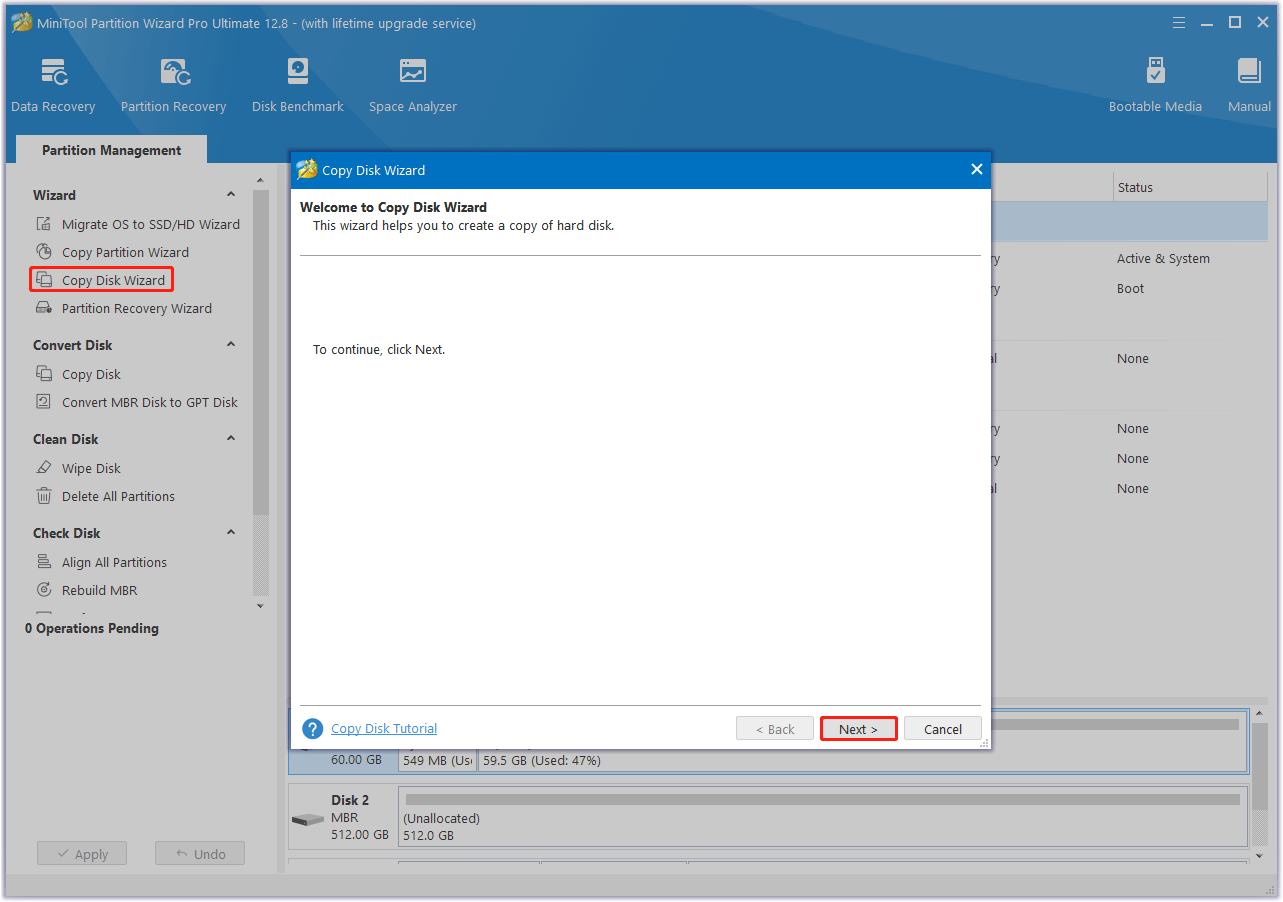
Task: Open the Space Analyzer tool
Action: [x=413, y=86]
